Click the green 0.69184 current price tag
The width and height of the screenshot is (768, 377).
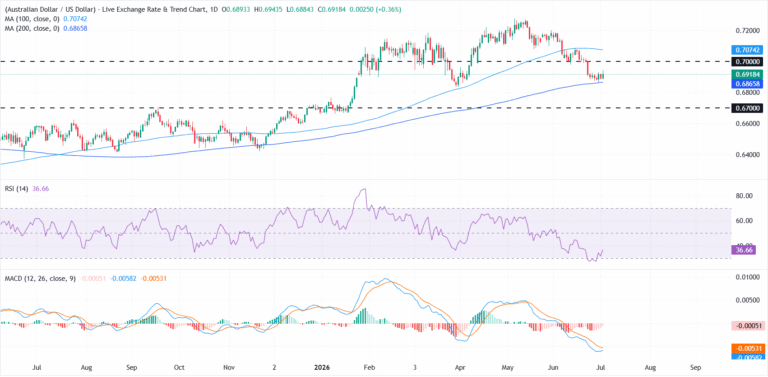pyautogui.click(x=748, y=74)
